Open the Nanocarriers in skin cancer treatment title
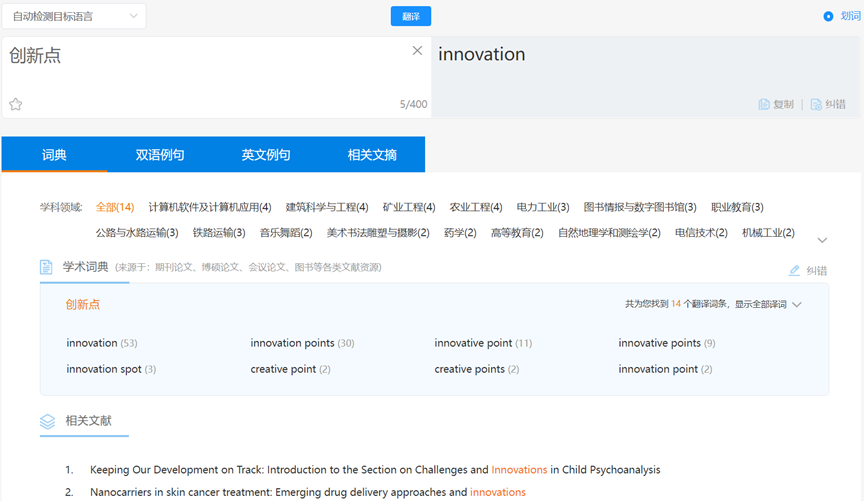864x501 pixels. [x=307, y=492]
